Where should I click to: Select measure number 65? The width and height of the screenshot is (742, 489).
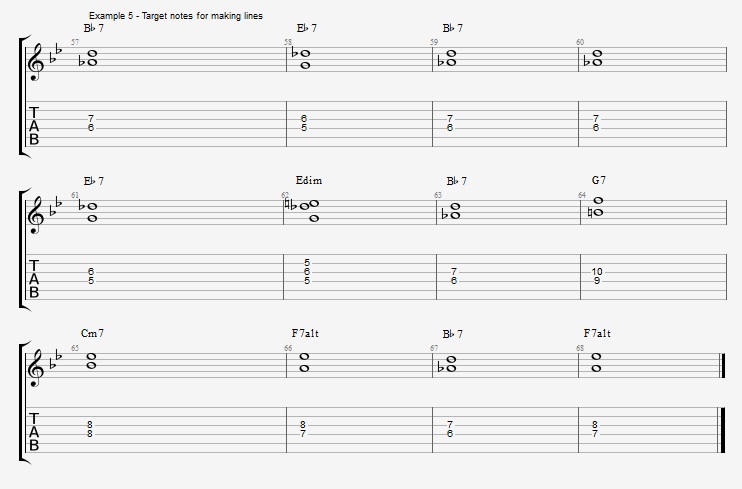75,348
